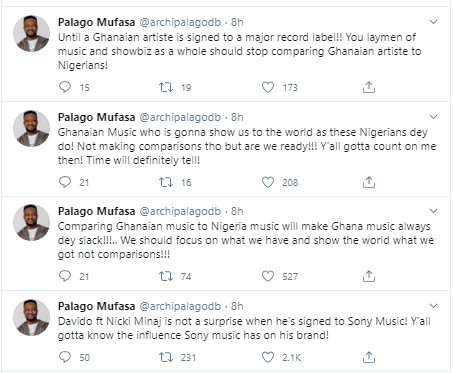Retweet the tweet with 74 retweets

point(166,276)
